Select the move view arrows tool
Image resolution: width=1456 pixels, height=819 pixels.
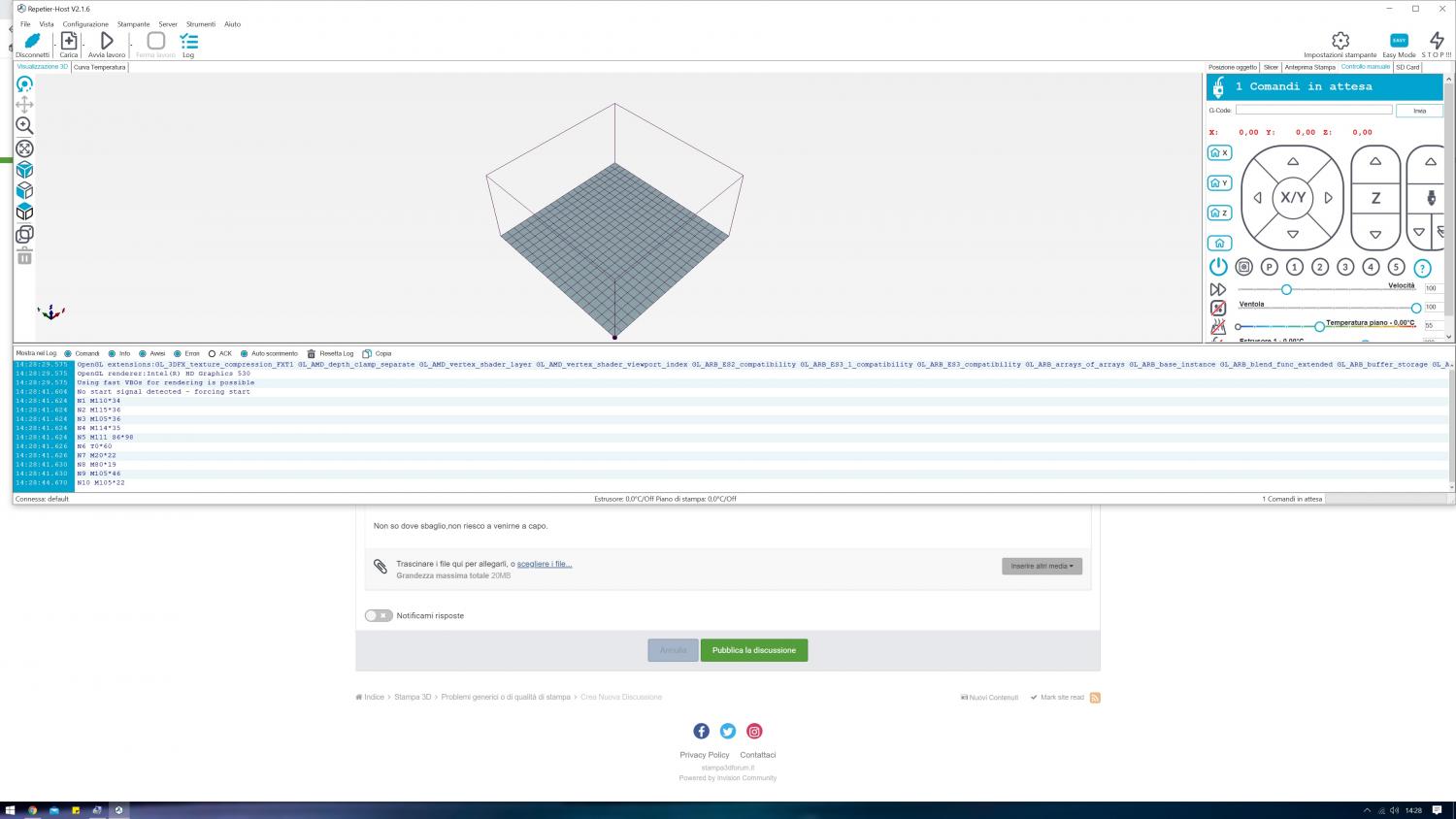(x=24, y=105)
